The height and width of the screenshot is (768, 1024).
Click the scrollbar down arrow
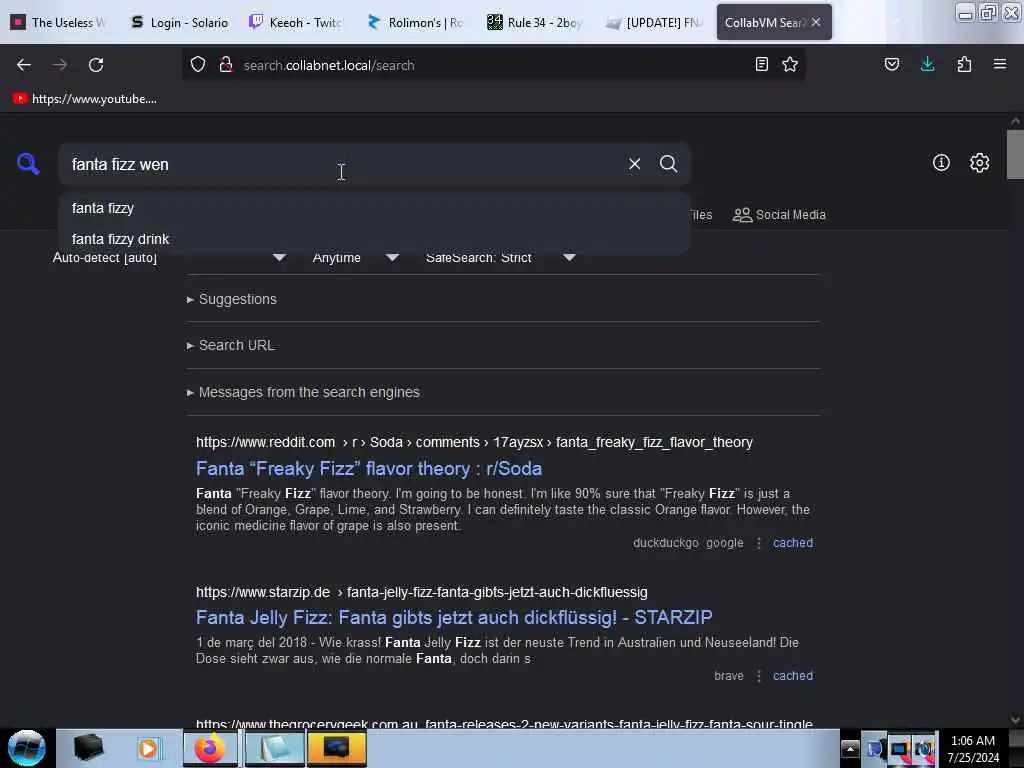1015,720
